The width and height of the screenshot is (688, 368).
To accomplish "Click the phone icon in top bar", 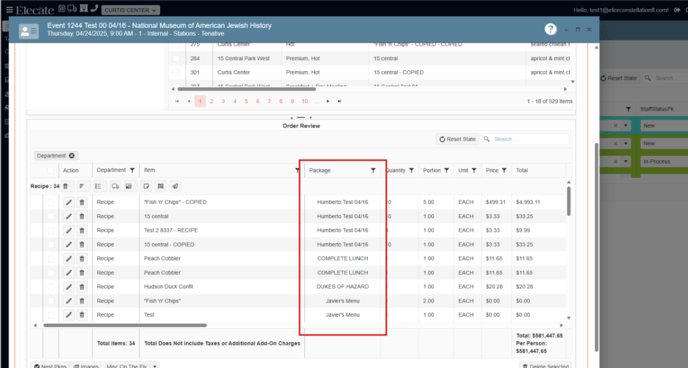I will point(94,8).
